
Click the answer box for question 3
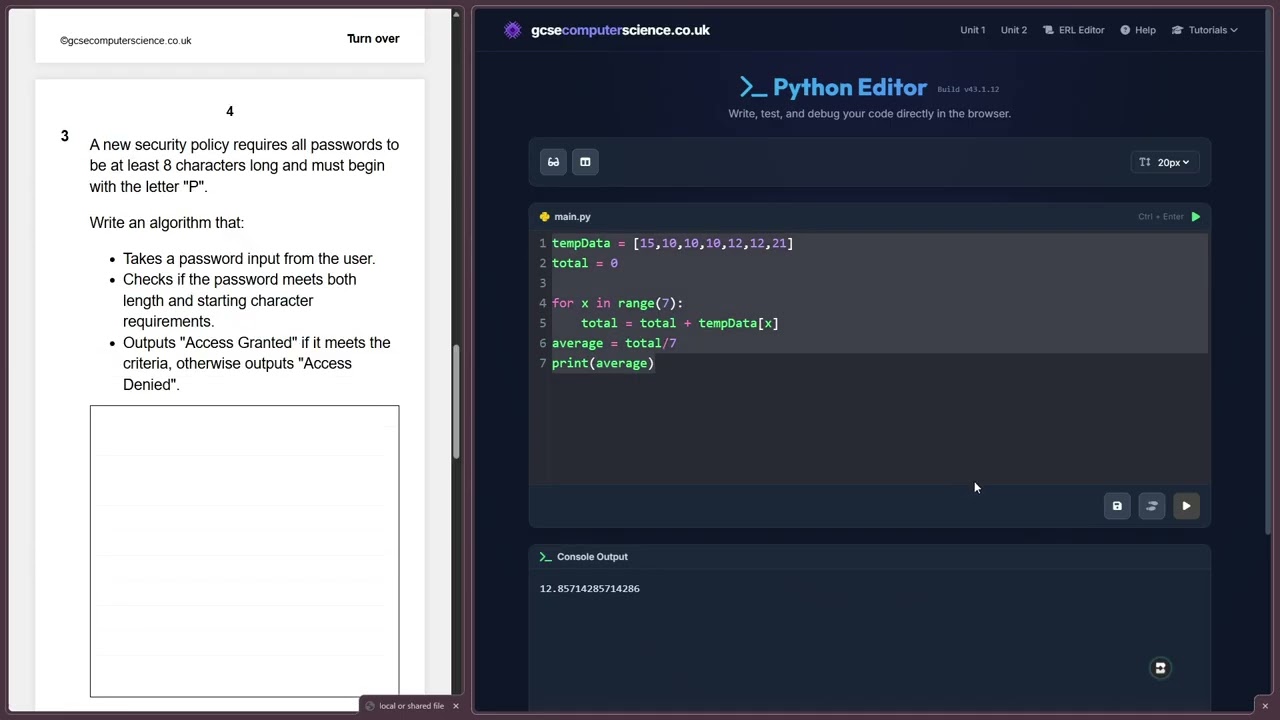[x=244, y=551]
